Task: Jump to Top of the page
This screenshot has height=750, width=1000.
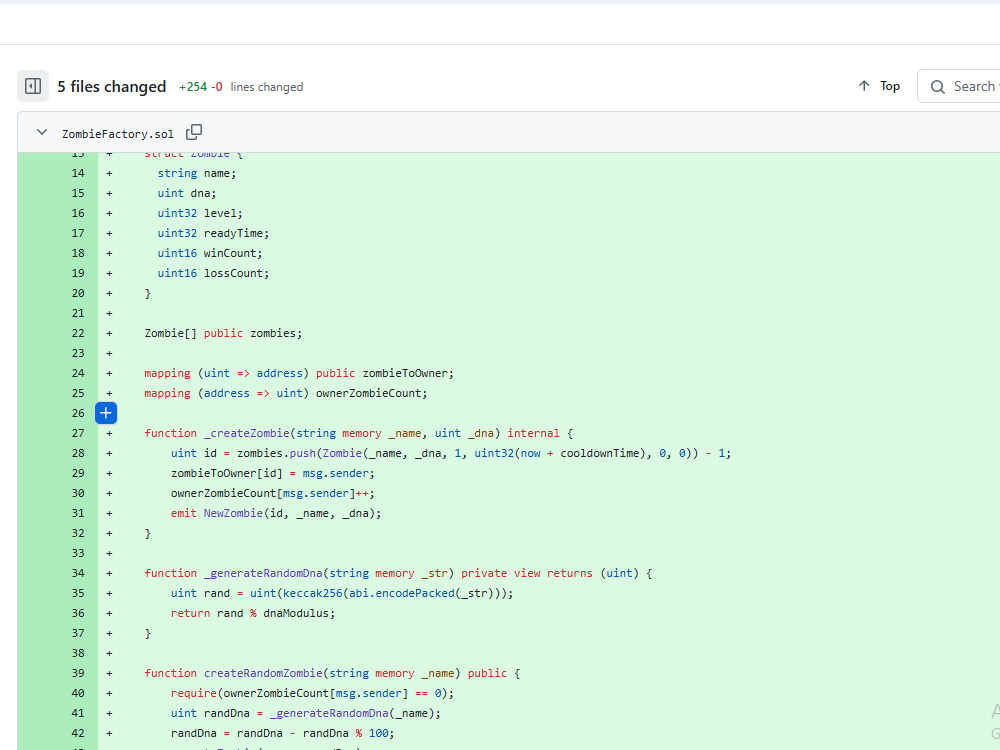Action: click(879, 86)
